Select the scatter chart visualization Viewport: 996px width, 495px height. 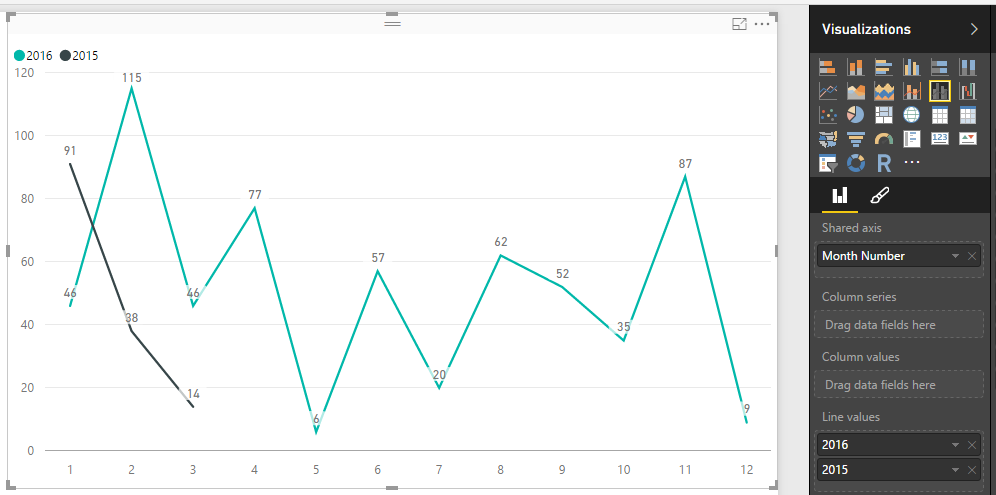click(828, 115)
